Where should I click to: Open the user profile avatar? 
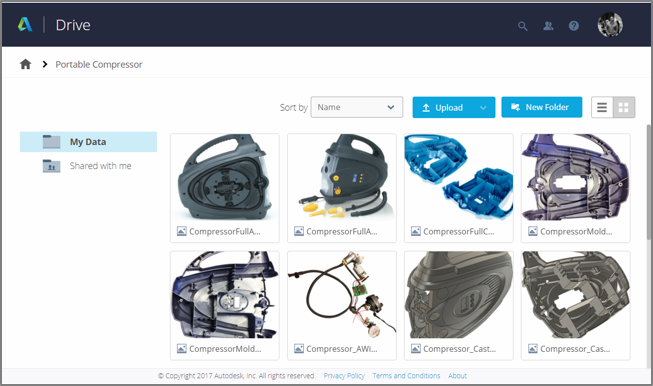610,25
